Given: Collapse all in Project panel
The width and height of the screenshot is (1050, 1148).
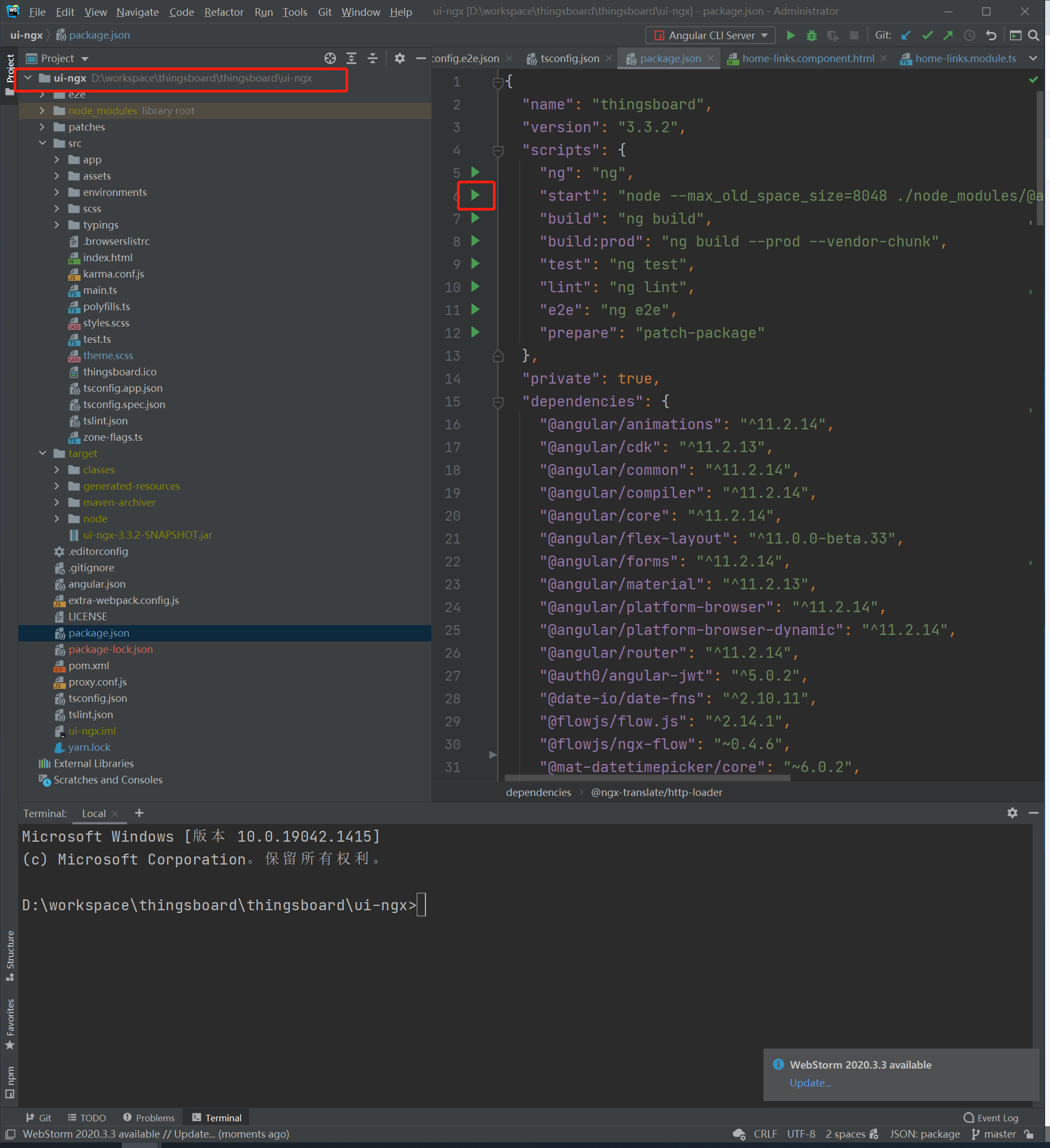Looking at the screenshot, I should 373,58.
